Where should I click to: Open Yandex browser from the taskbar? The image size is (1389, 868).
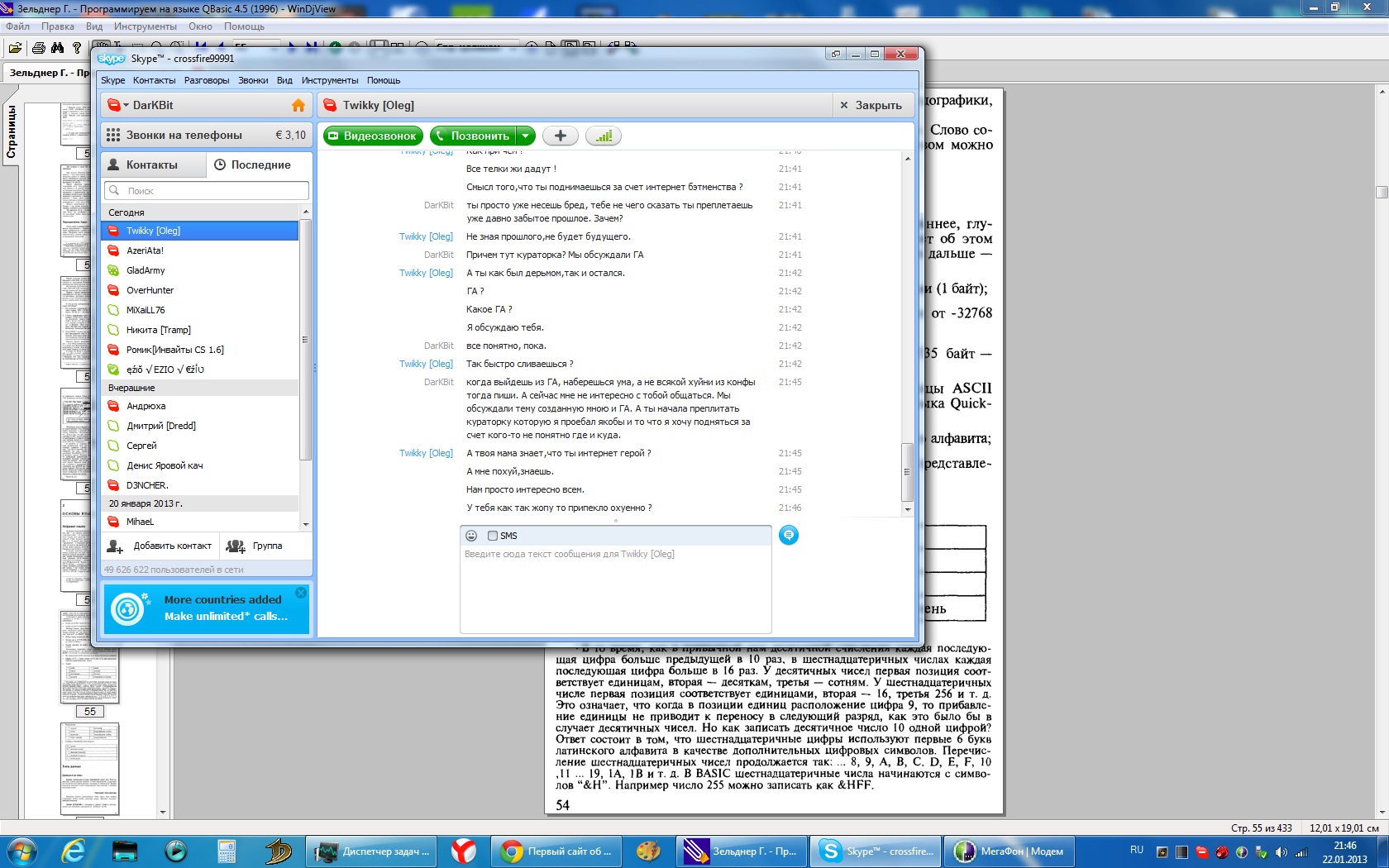463,851
